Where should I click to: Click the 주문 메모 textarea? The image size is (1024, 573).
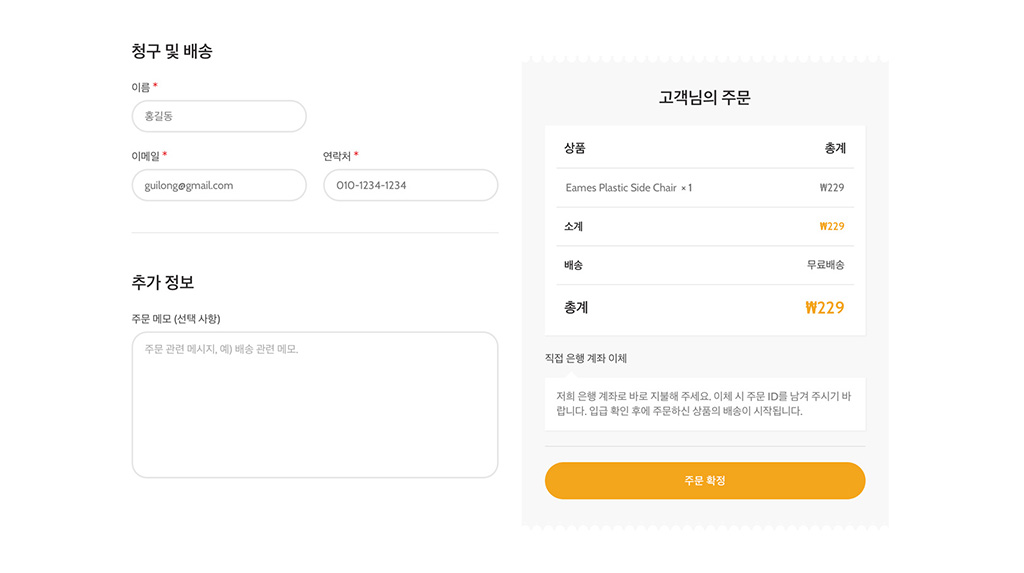[x=314, y=404]
